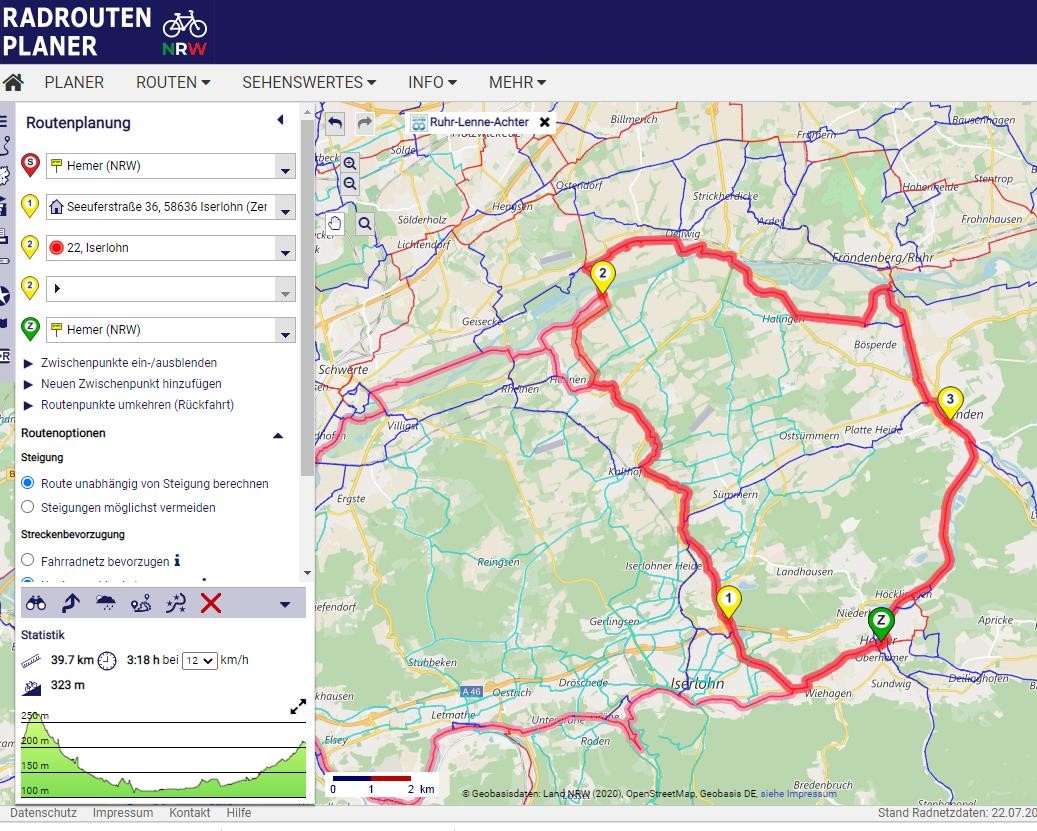Click waypoint marker 2 on the map

pyautogui.click(x=602, y=277)
